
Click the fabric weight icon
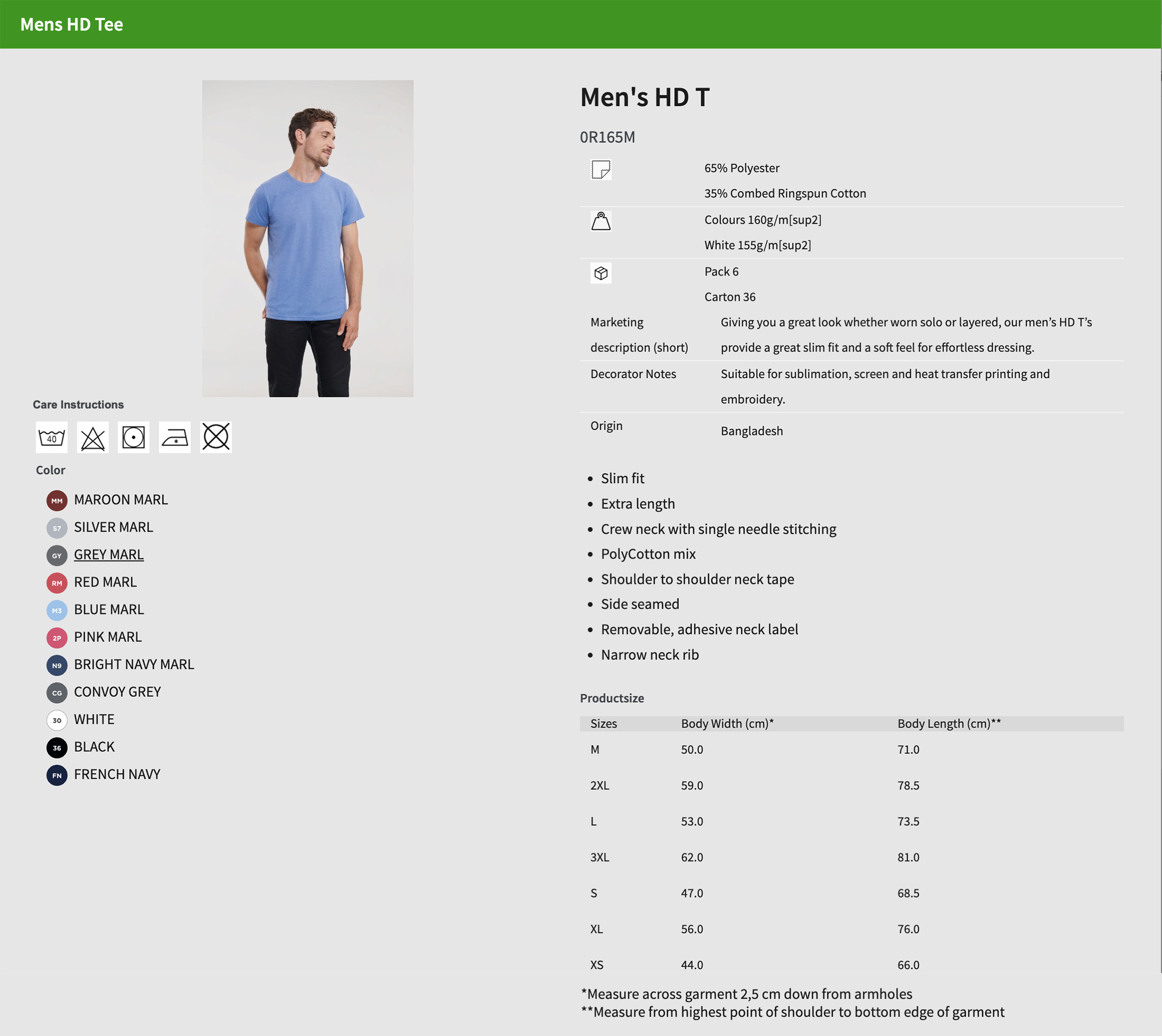pyautogui.click(x=601, y=221)
